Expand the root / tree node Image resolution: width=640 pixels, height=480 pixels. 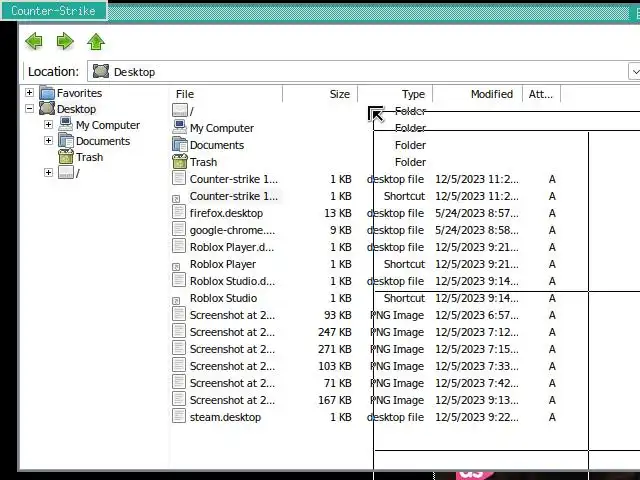(49, 173)
